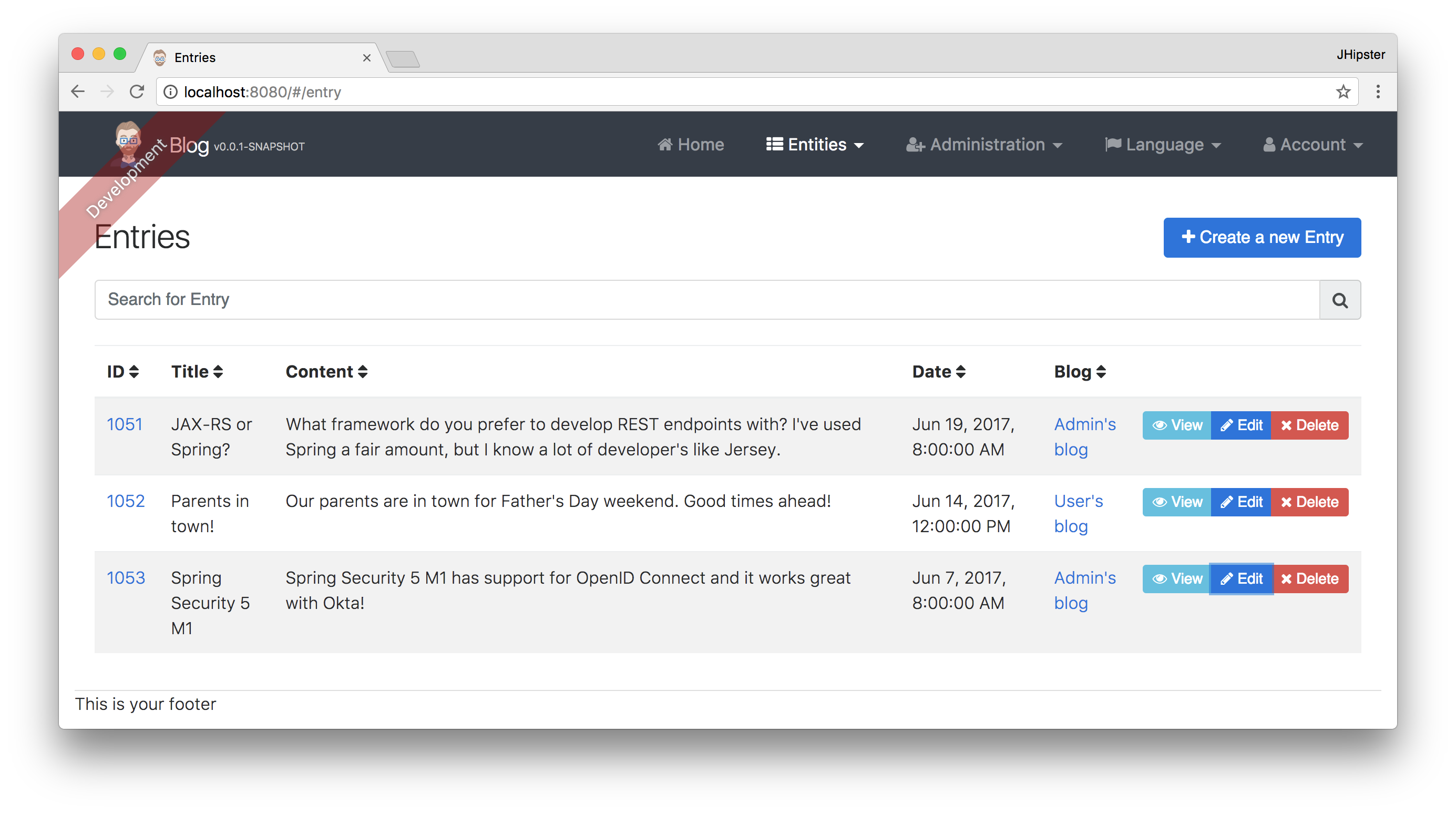Click the search magnifier icon
The width and height of the screenshot is (1456, 813).
click(x=1340, y=299)
